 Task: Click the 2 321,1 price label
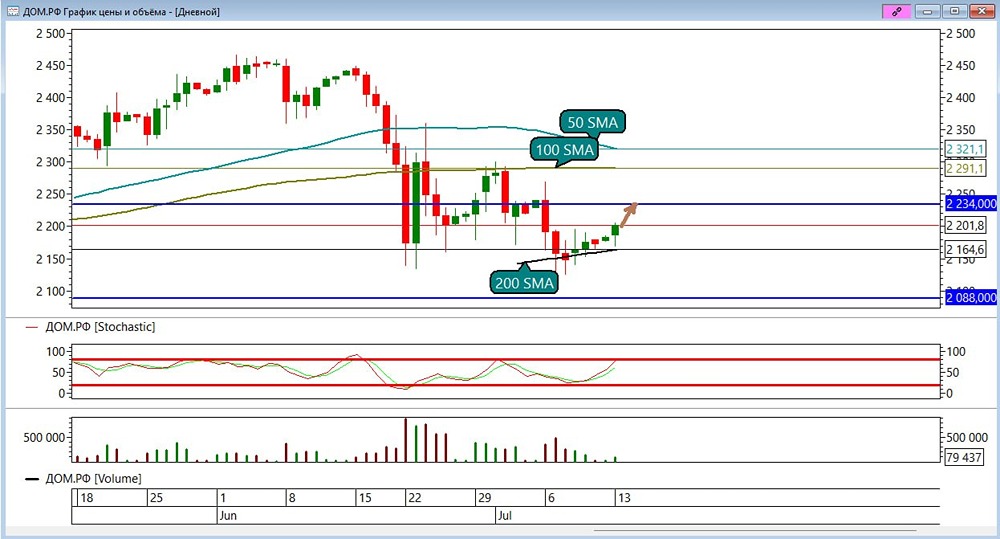coord(965,149)
